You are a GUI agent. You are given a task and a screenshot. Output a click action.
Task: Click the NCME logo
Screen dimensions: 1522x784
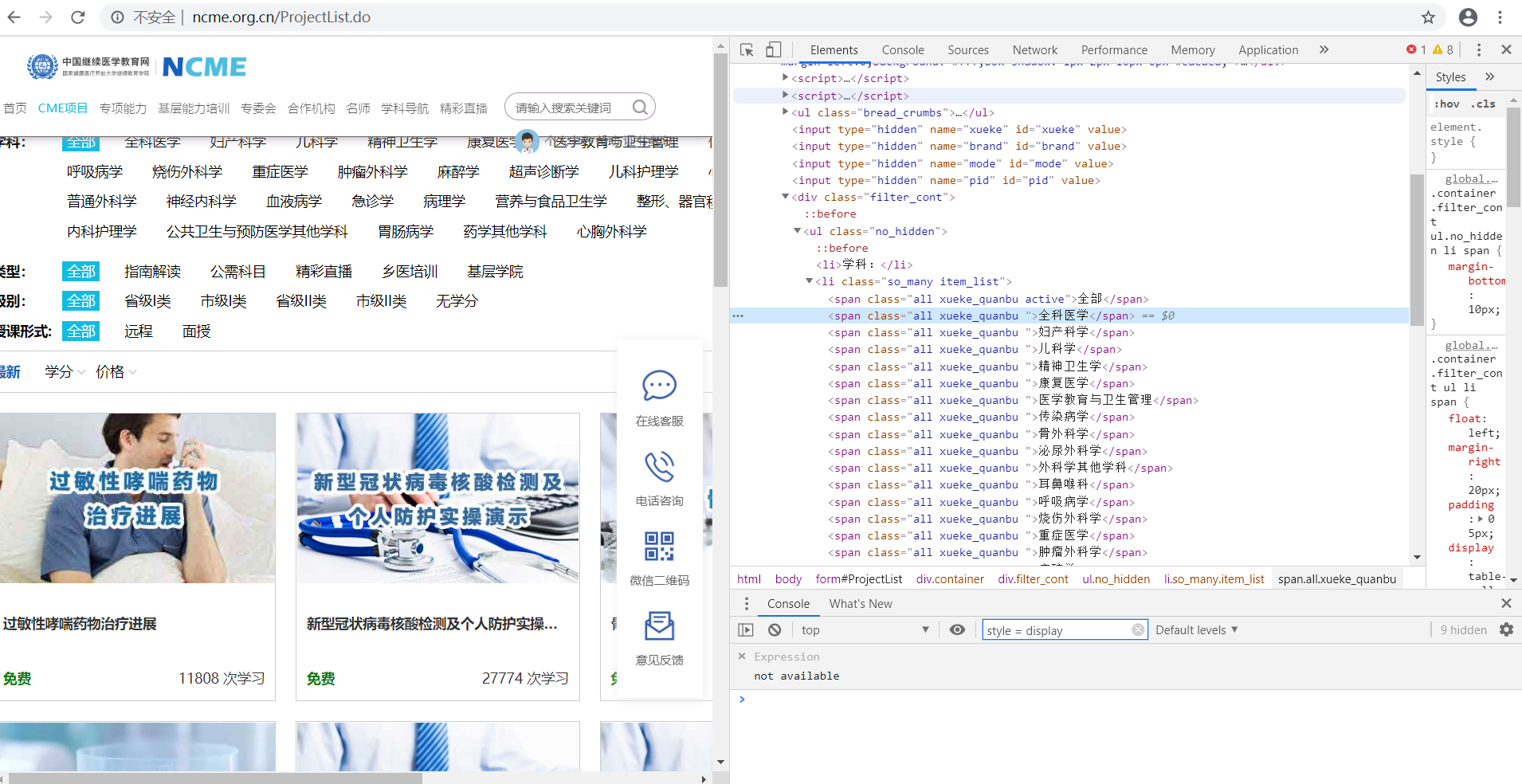pyautogui.click(x=204, y=67)
